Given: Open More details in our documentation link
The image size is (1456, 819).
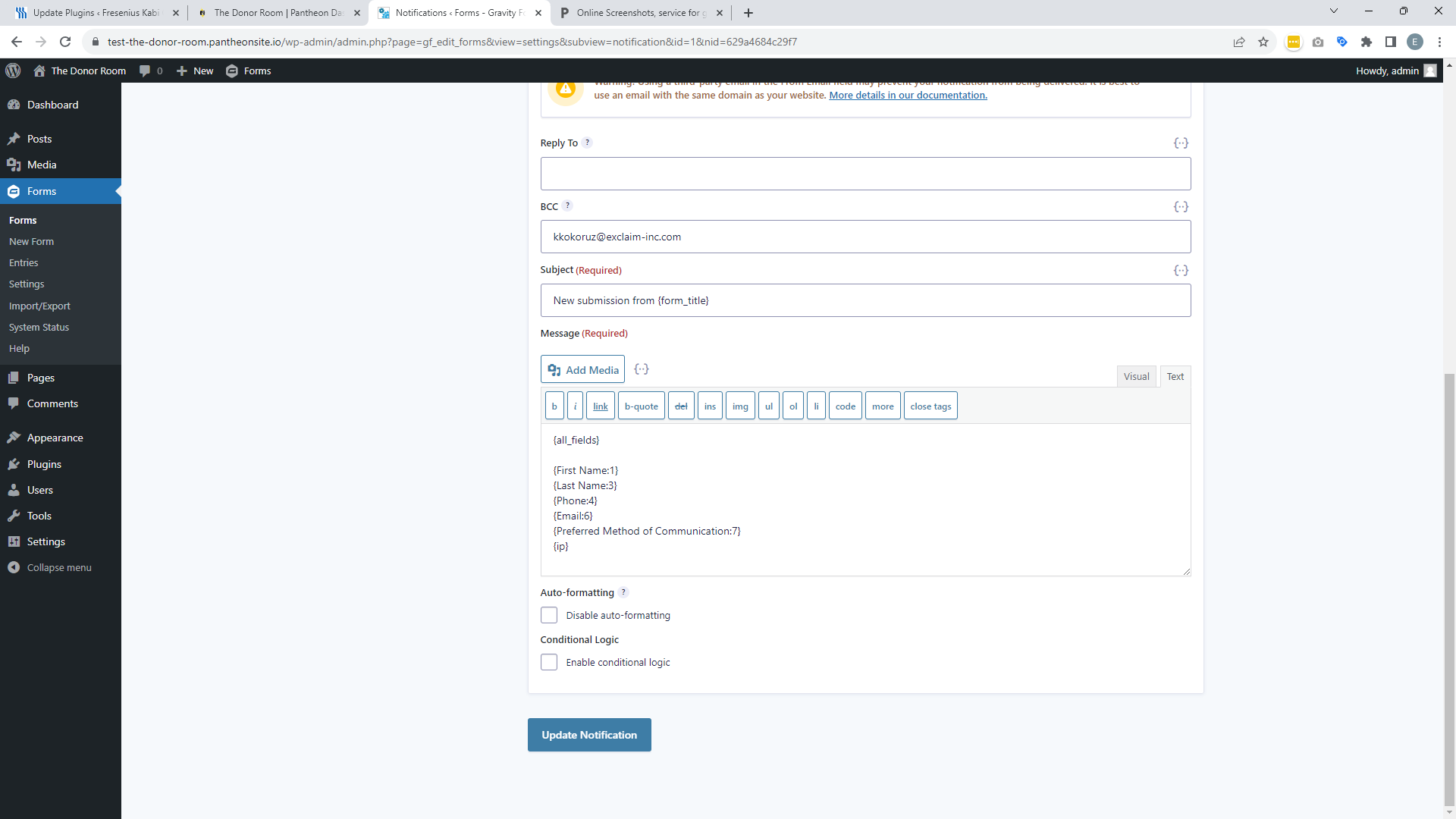Looking at the screenshot, I should tap(908, 95).
